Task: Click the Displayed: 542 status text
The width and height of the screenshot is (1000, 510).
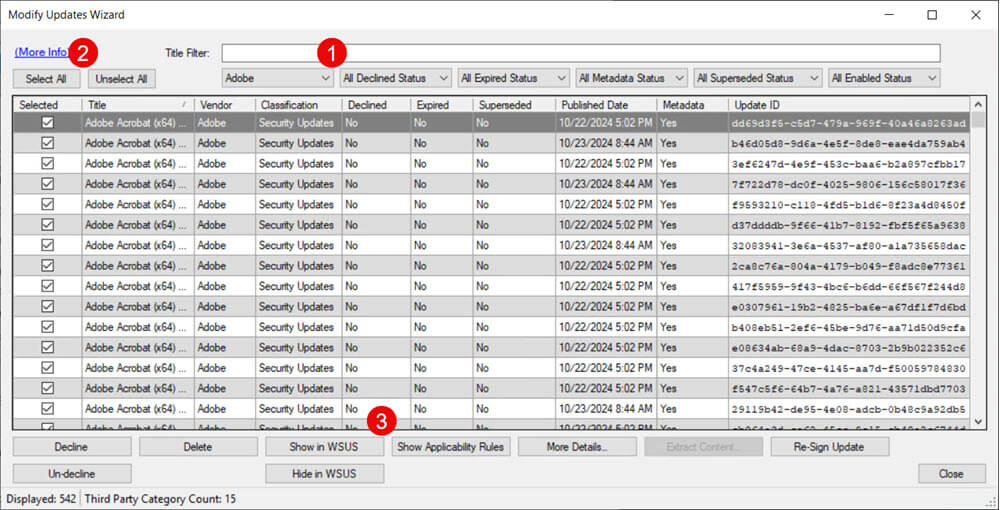Action: tap(41, 499)
